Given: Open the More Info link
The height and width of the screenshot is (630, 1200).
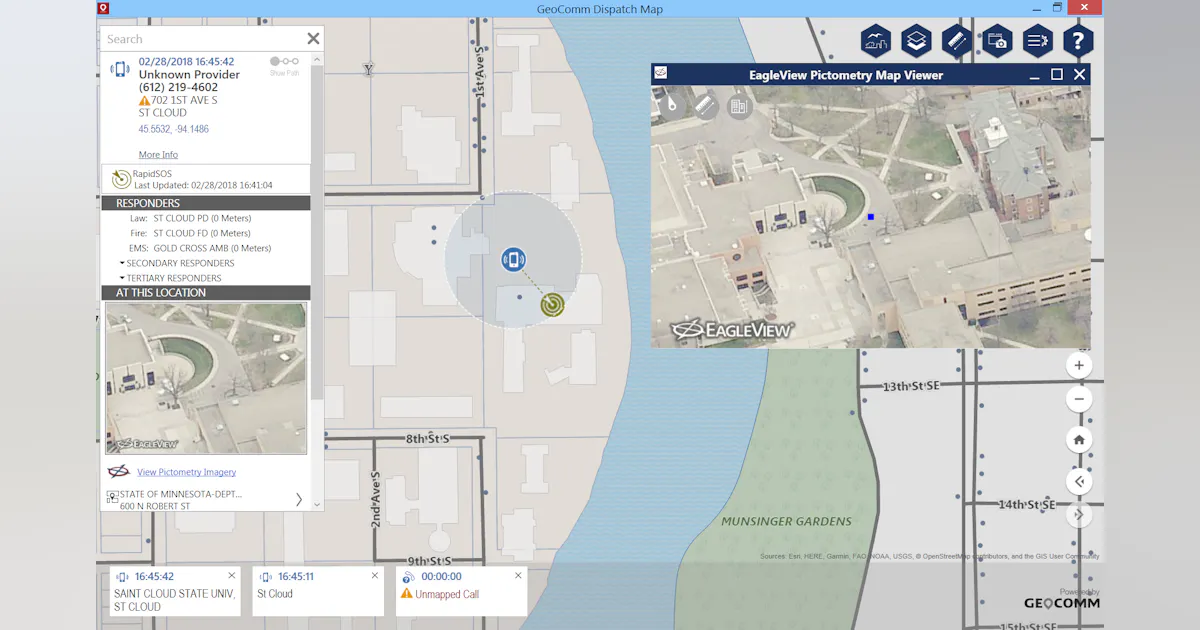Looking at the screenshot, I should click(158, 155).
